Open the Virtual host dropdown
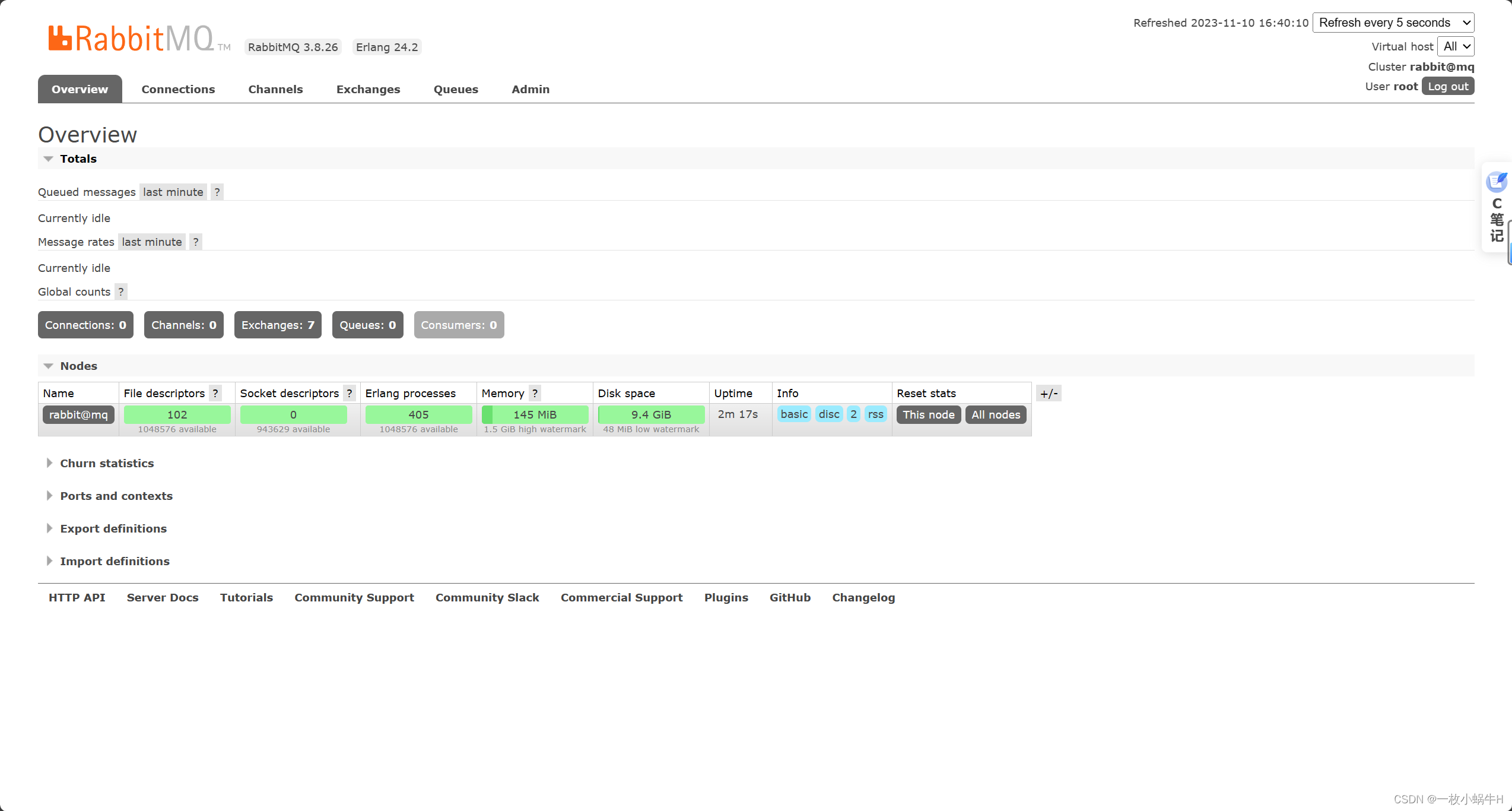Viewport: 1512px width, 811px height. point(1456,46)
